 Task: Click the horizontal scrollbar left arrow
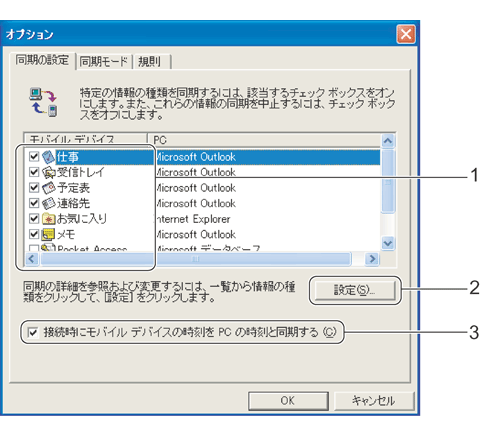[x=32, y=259]
